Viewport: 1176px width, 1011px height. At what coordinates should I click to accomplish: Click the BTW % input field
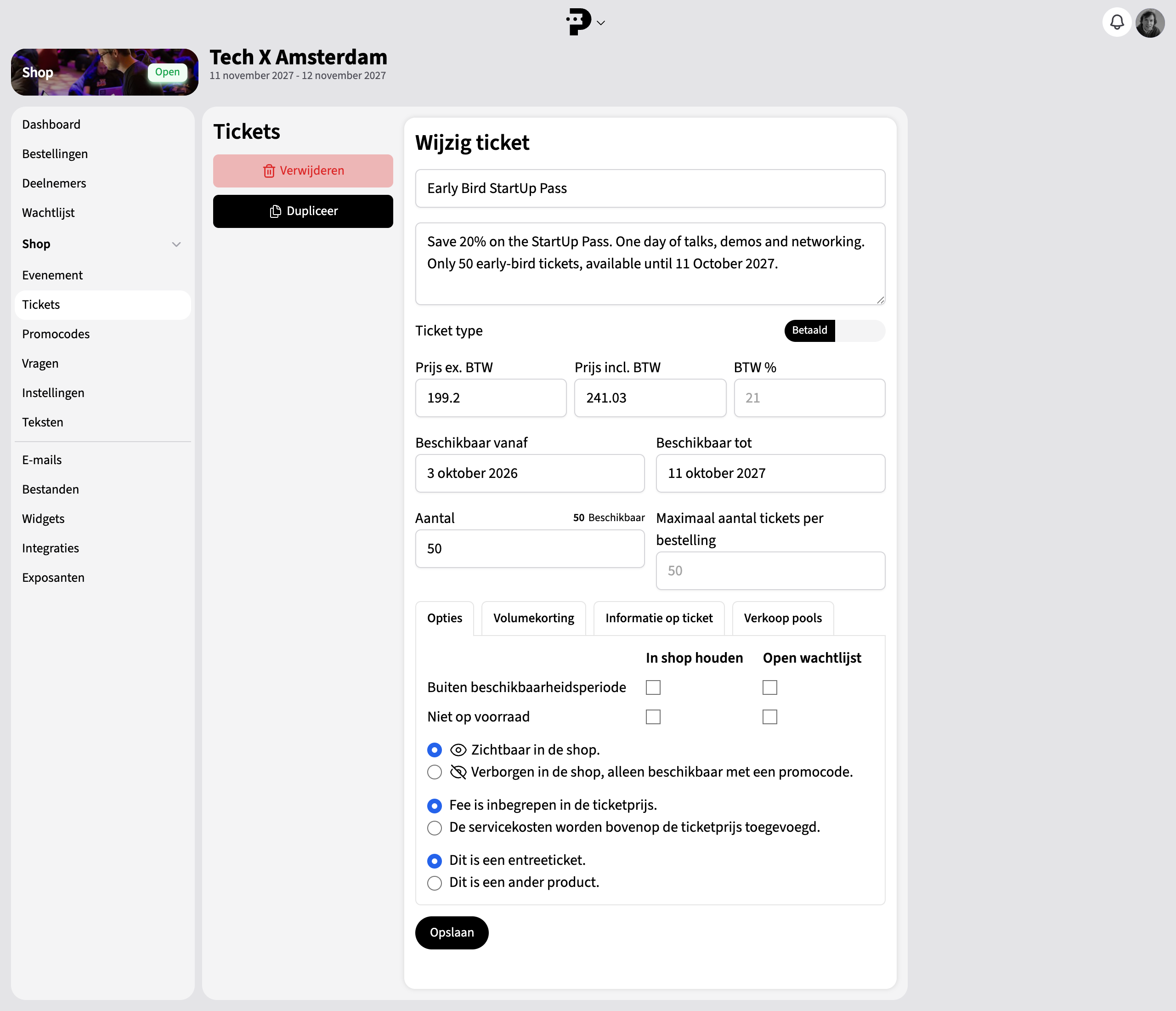point(809,398)
